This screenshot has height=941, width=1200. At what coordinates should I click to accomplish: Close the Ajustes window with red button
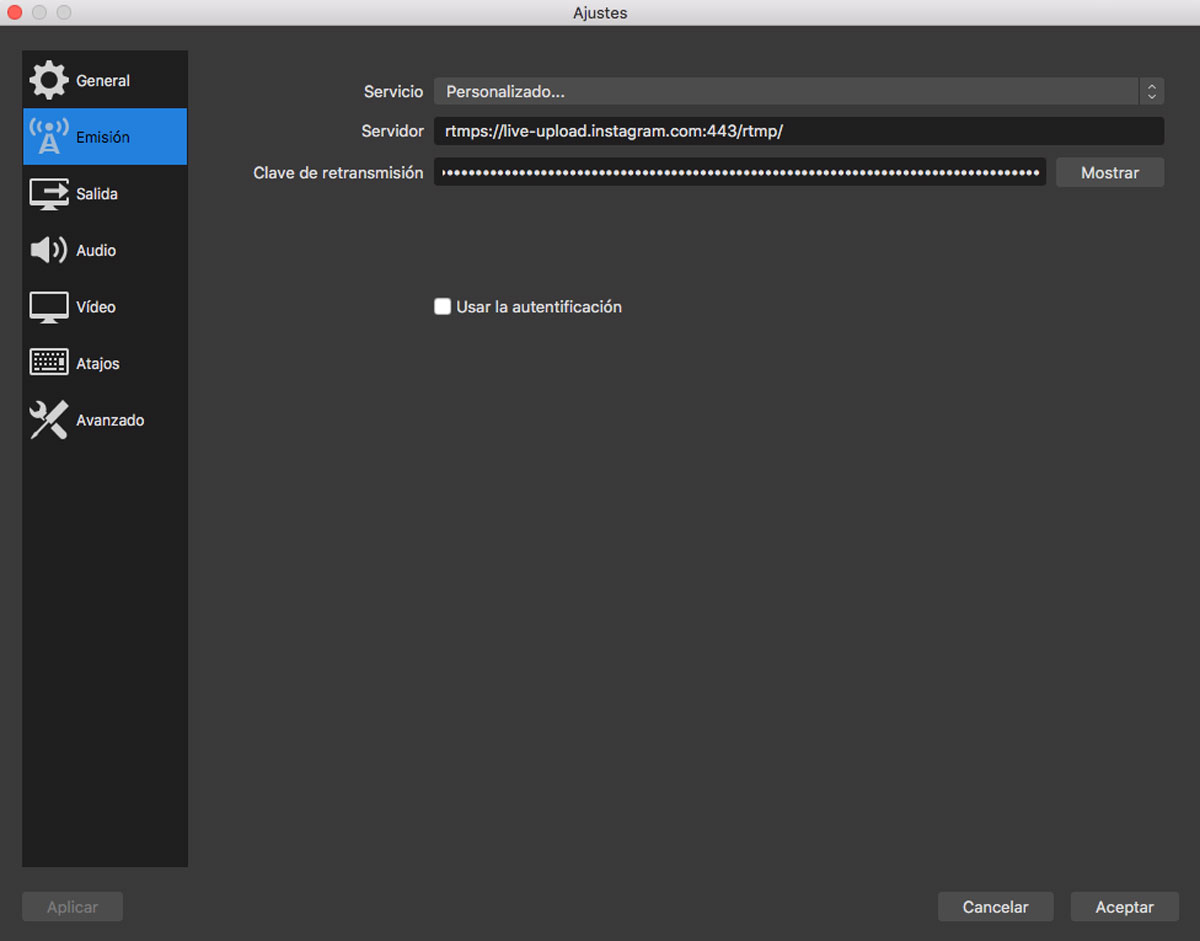pyautogui.click(x=15, y=13)
